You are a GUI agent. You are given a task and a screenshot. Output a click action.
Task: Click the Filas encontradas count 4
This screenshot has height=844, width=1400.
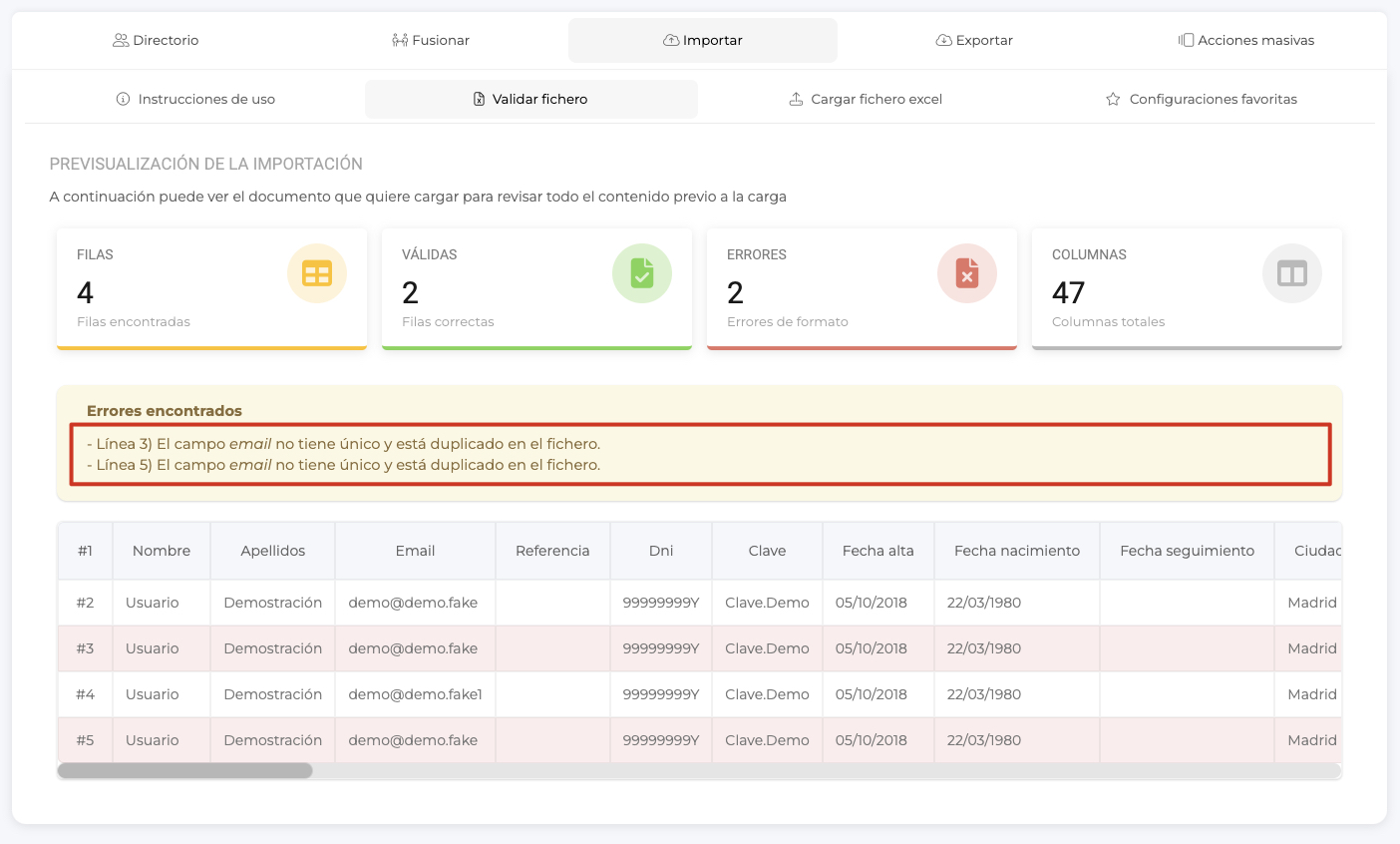pyautogui.click(x=85, y=292)
